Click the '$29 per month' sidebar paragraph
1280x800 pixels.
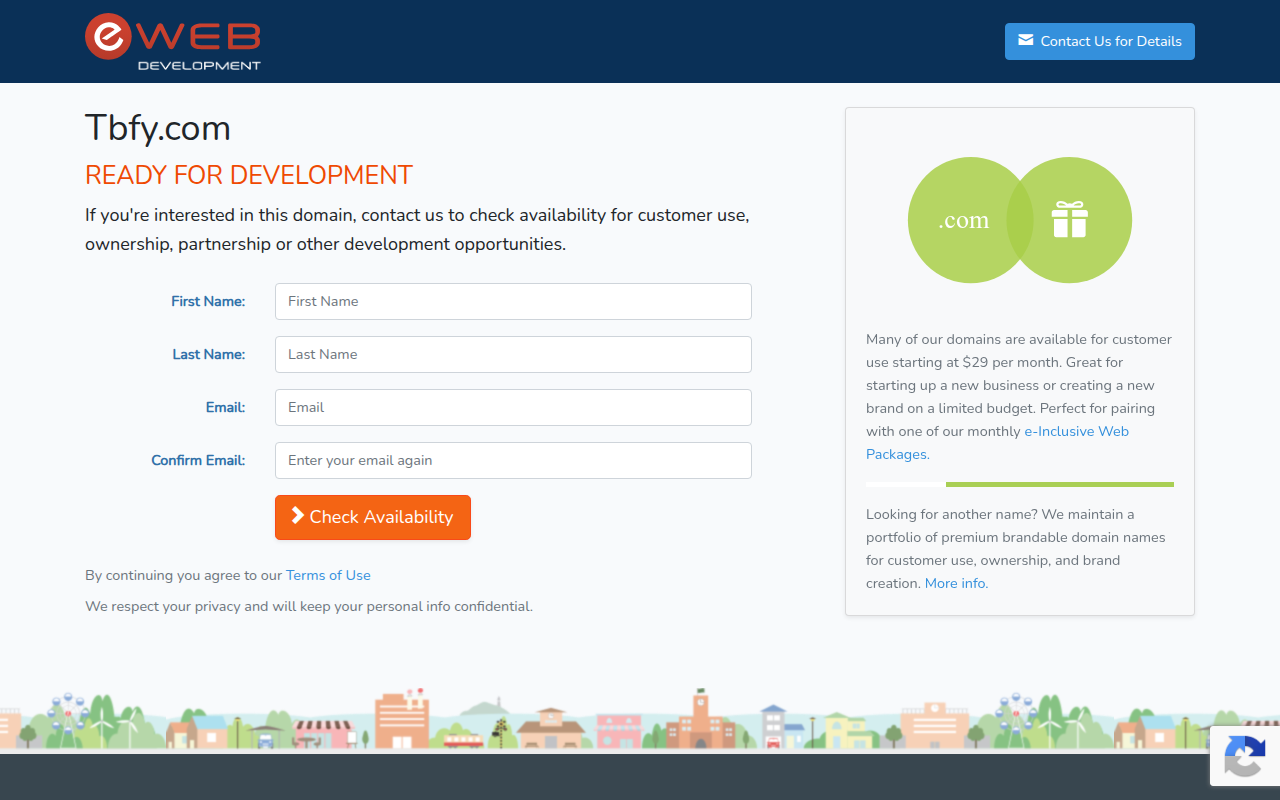click(x=1019, y=397)
